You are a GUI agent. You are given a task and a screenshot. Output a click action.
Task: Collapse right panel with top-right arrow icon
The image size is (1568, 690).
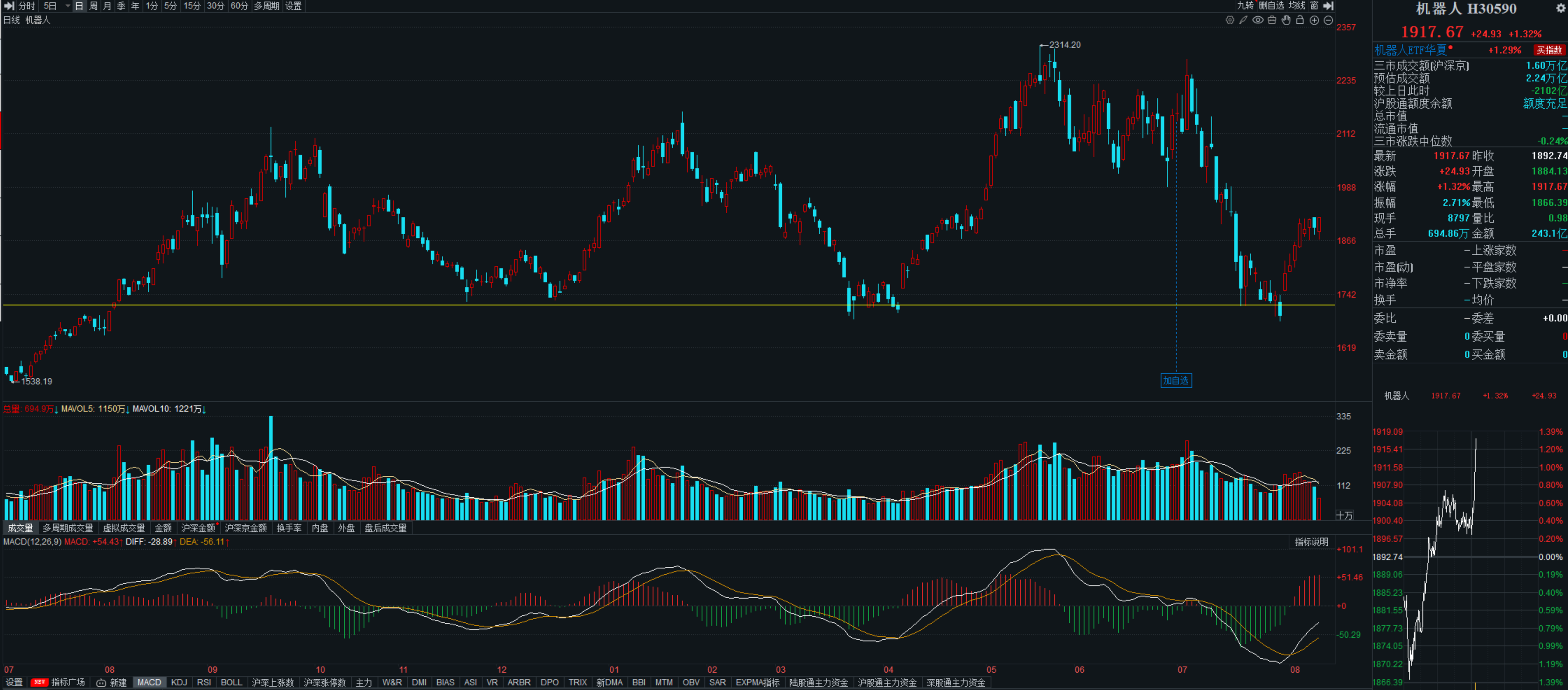point(1329,6)
